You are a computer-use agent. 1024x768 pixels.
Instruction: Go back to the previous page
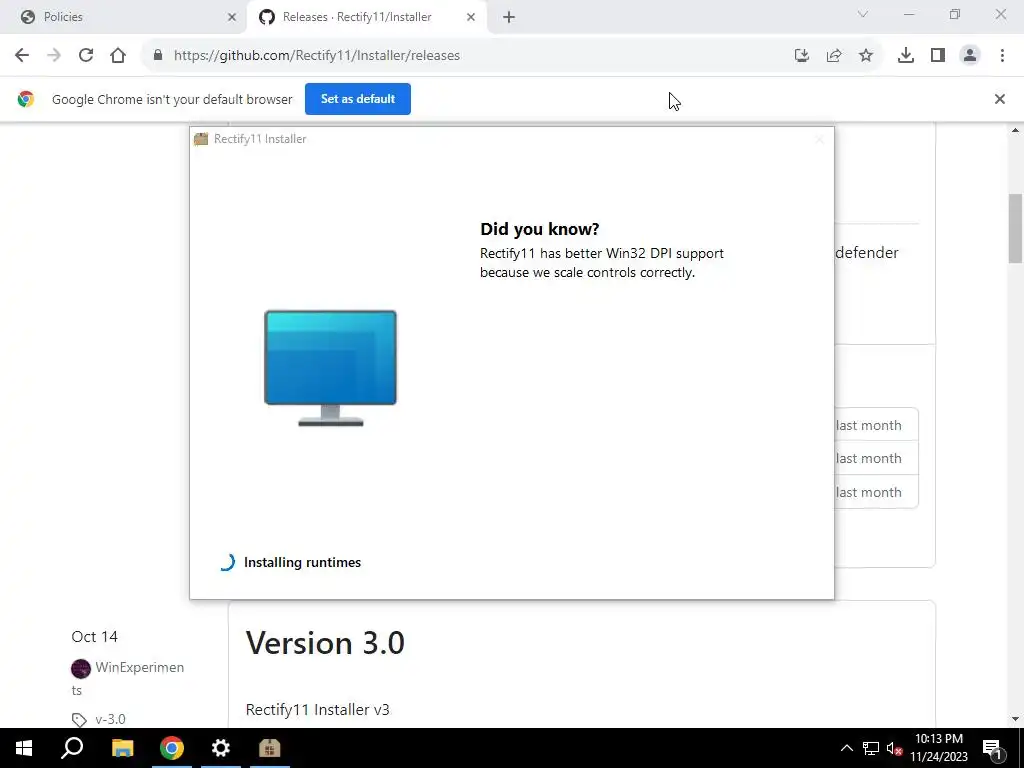[x=22, y=56]
